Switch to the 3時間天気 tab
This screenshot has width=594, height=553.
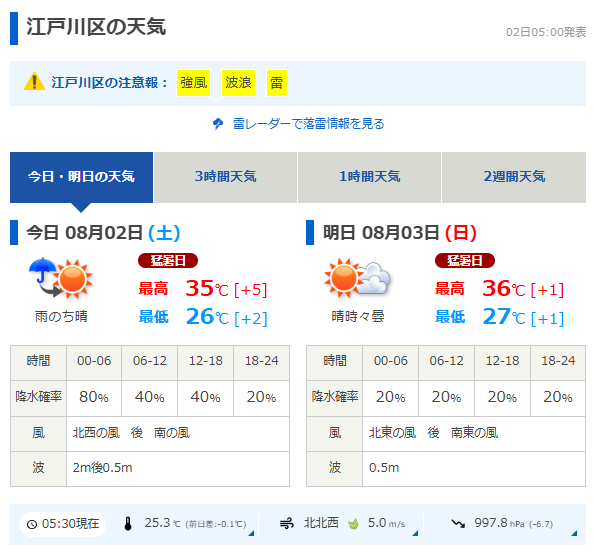tap(225, 177)
